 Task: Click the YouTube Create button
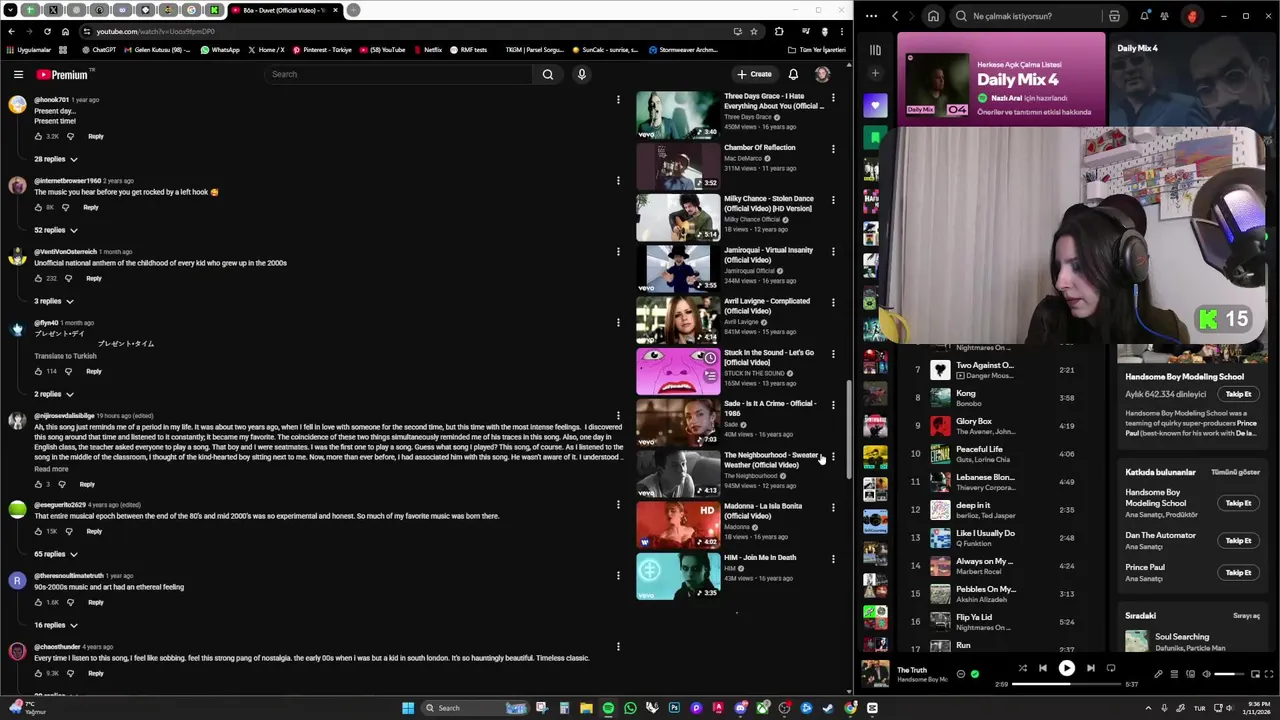pos(755,74)
